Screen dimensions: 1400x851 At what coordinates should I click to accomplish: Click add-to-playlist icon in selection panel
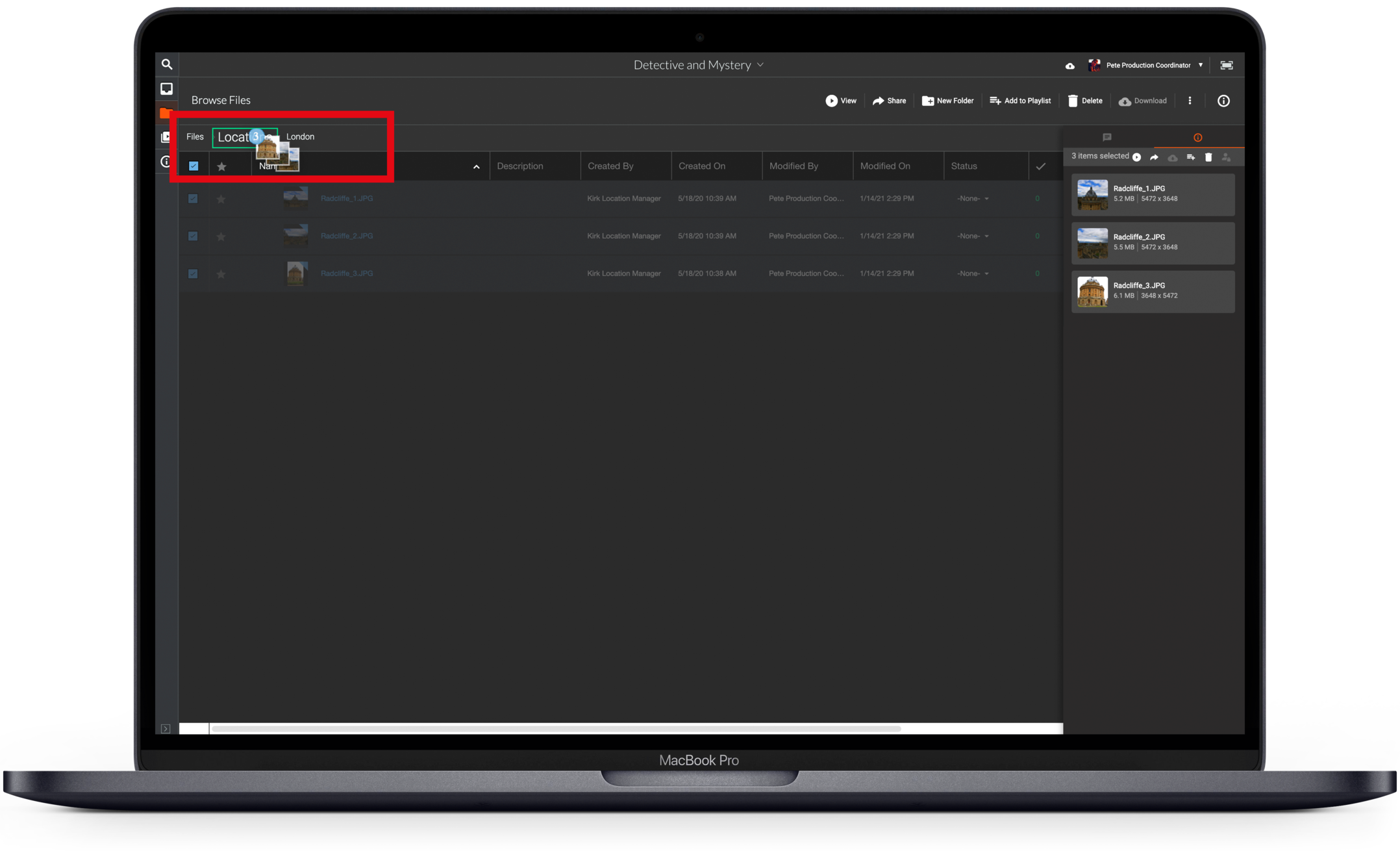coord(1191,157)
